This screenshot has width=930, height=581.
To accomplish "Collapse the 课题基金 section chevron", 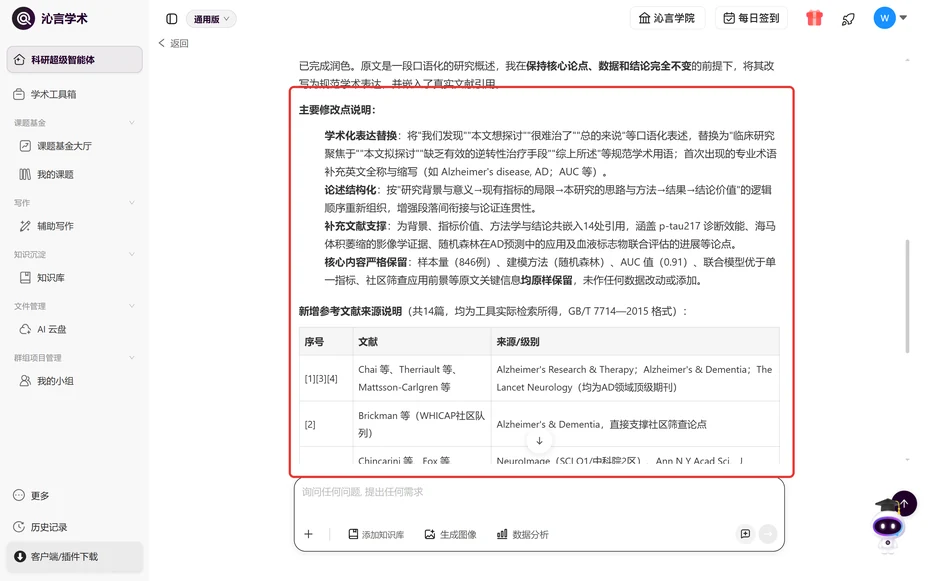I will (x=132, y=123).
